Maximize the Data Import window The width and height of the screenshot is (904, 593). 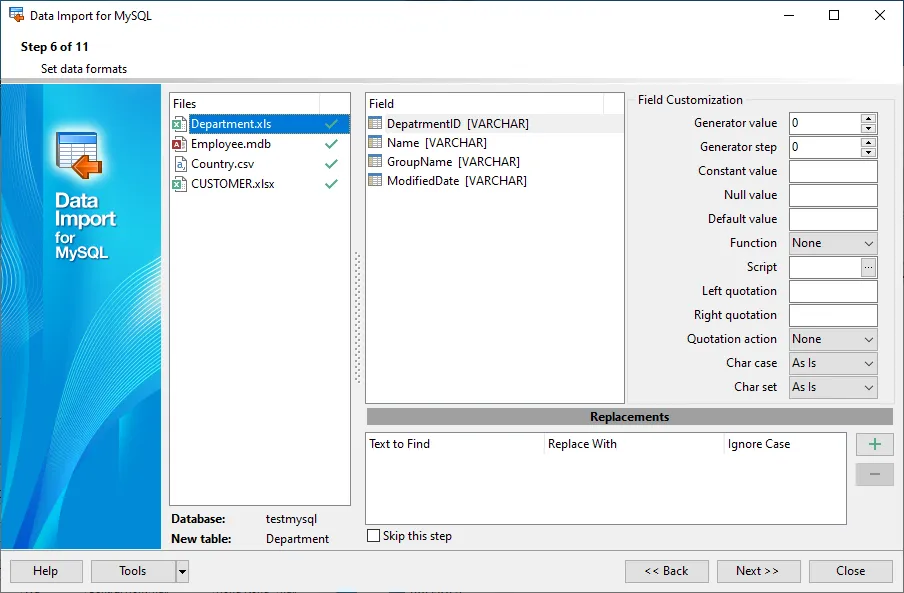834,15
